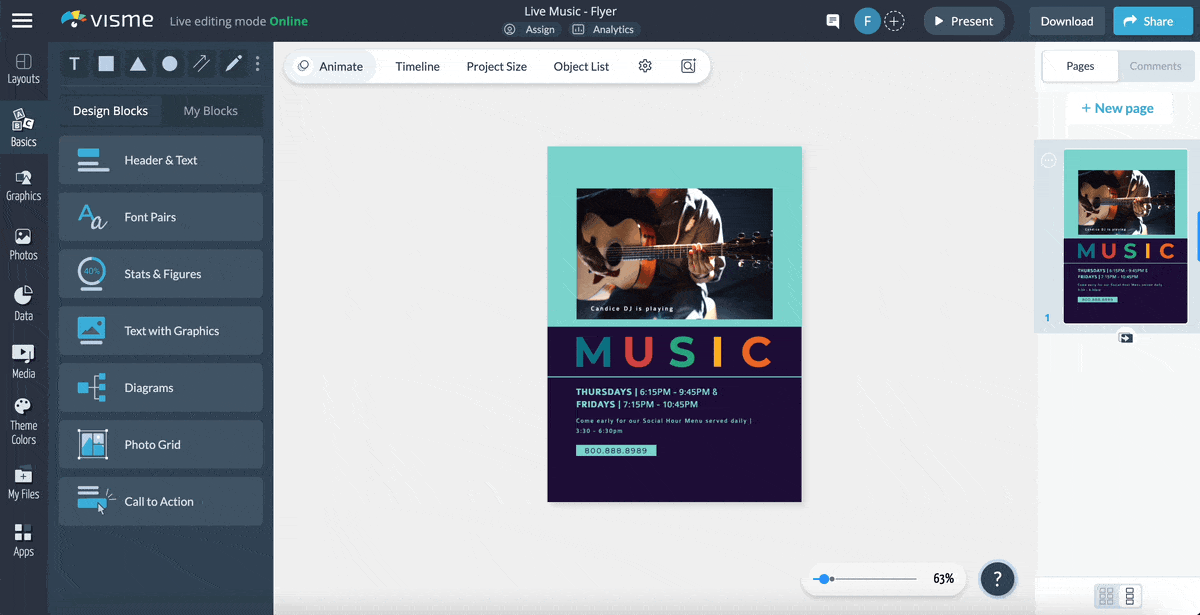Select the Text tool in the toolbar
This screenshot has width=1200, height=615.
(x=74, y=63)
